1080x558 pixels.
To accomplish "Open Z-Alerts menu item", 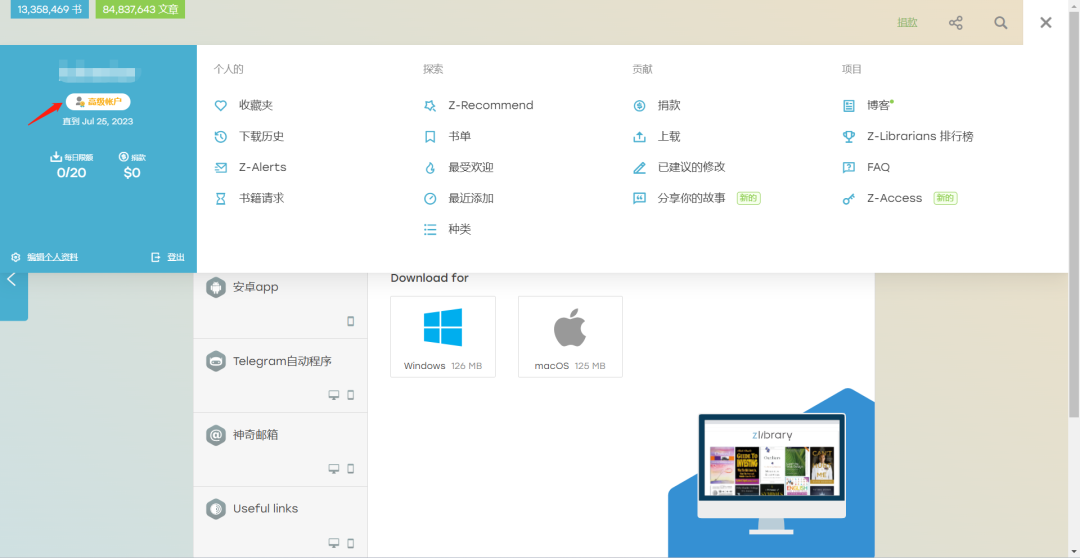I will 262,167.
